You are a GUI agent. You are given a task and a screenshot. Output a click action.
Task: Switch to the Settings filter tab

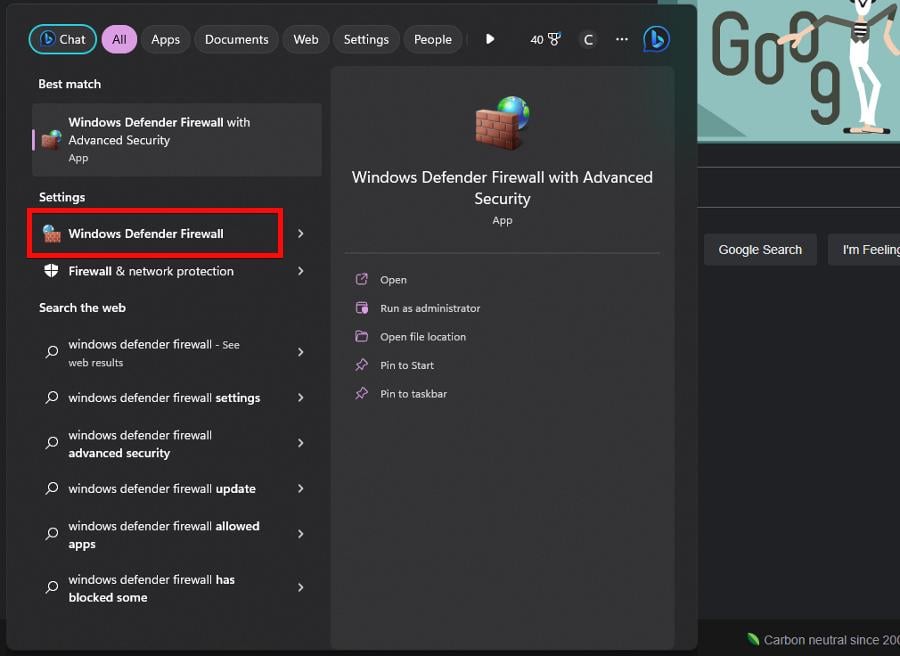click(366, 40)
